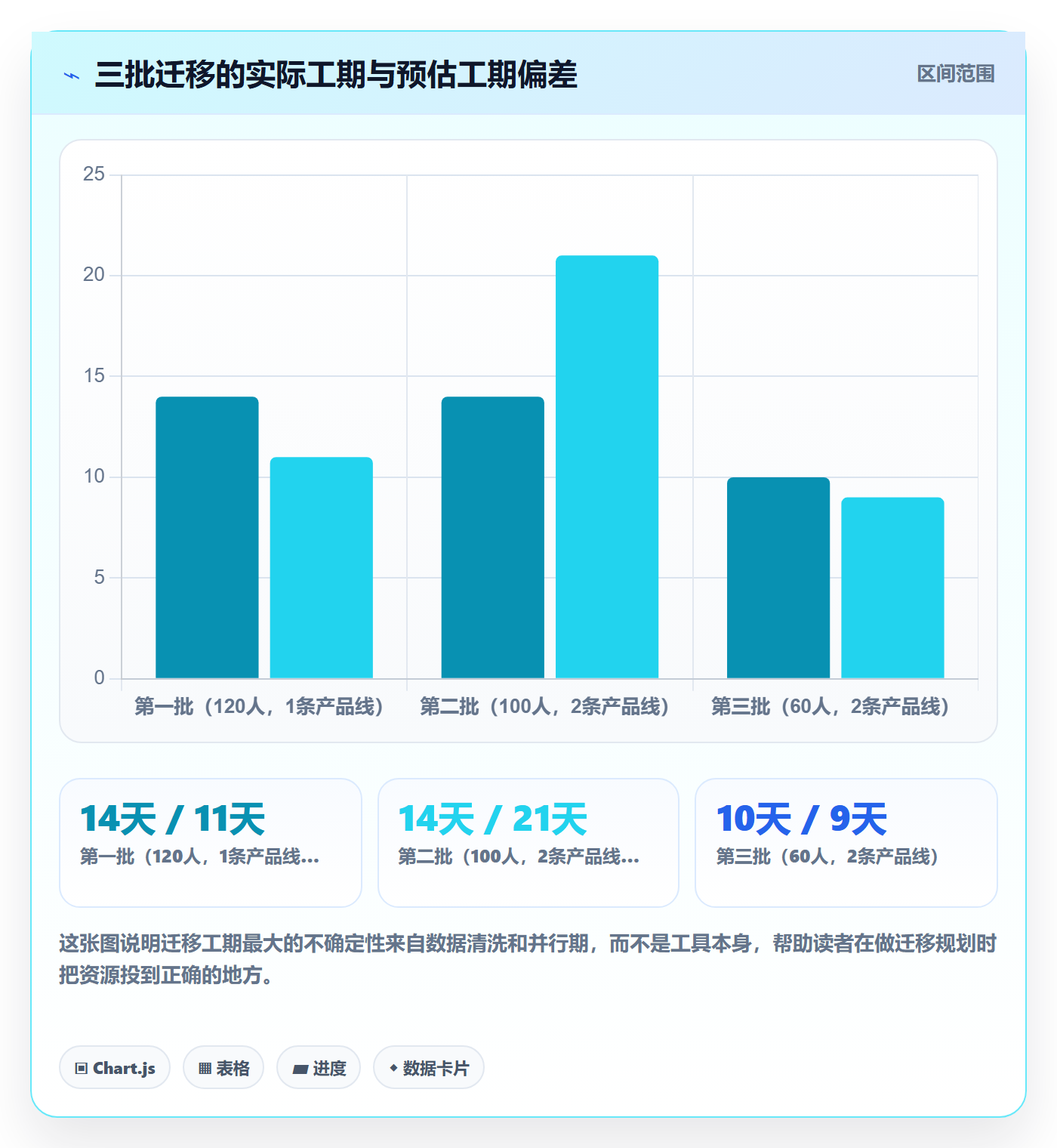
Task: Click the 10天 / 9天 data card
Action: 846,843
